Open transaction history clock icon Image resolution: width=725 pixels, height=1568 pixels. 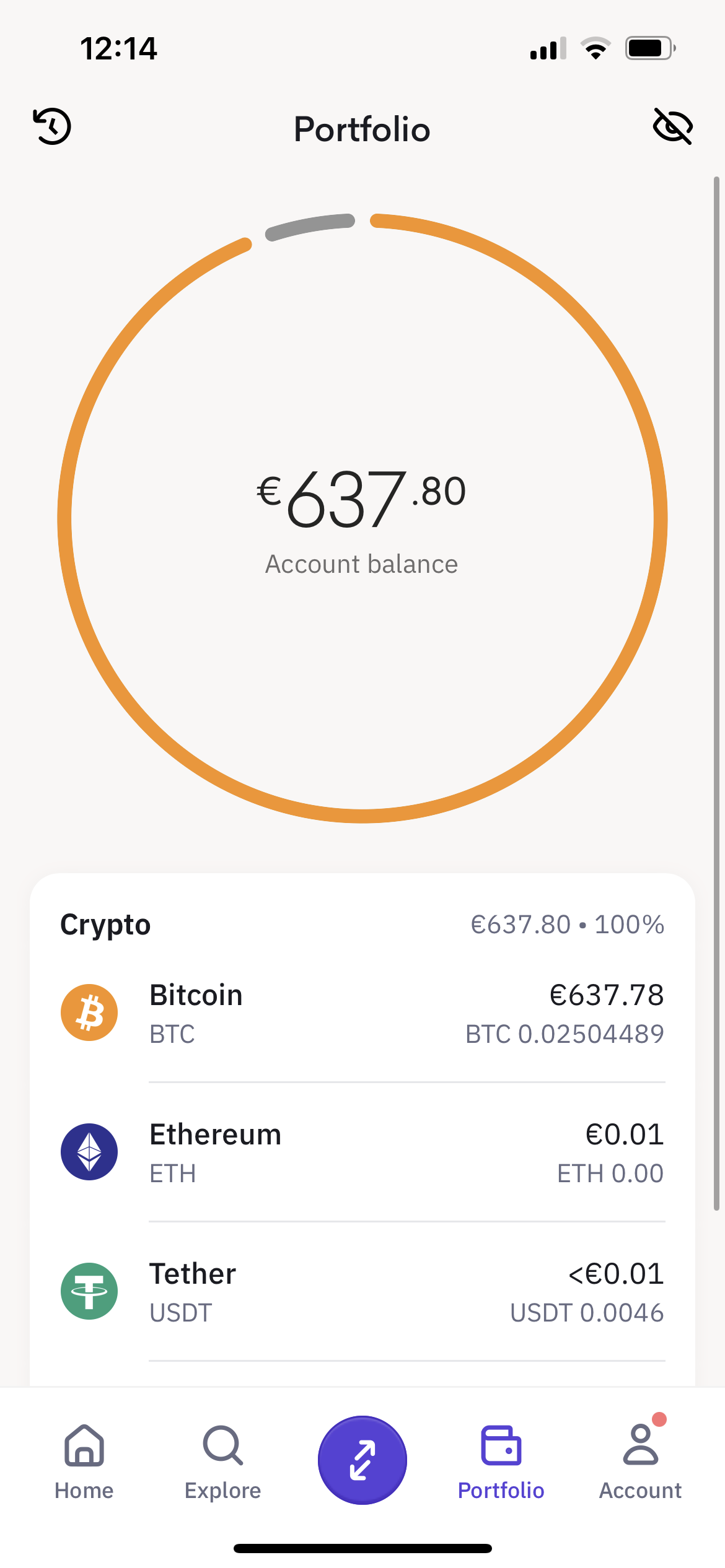tap(52, 127)
